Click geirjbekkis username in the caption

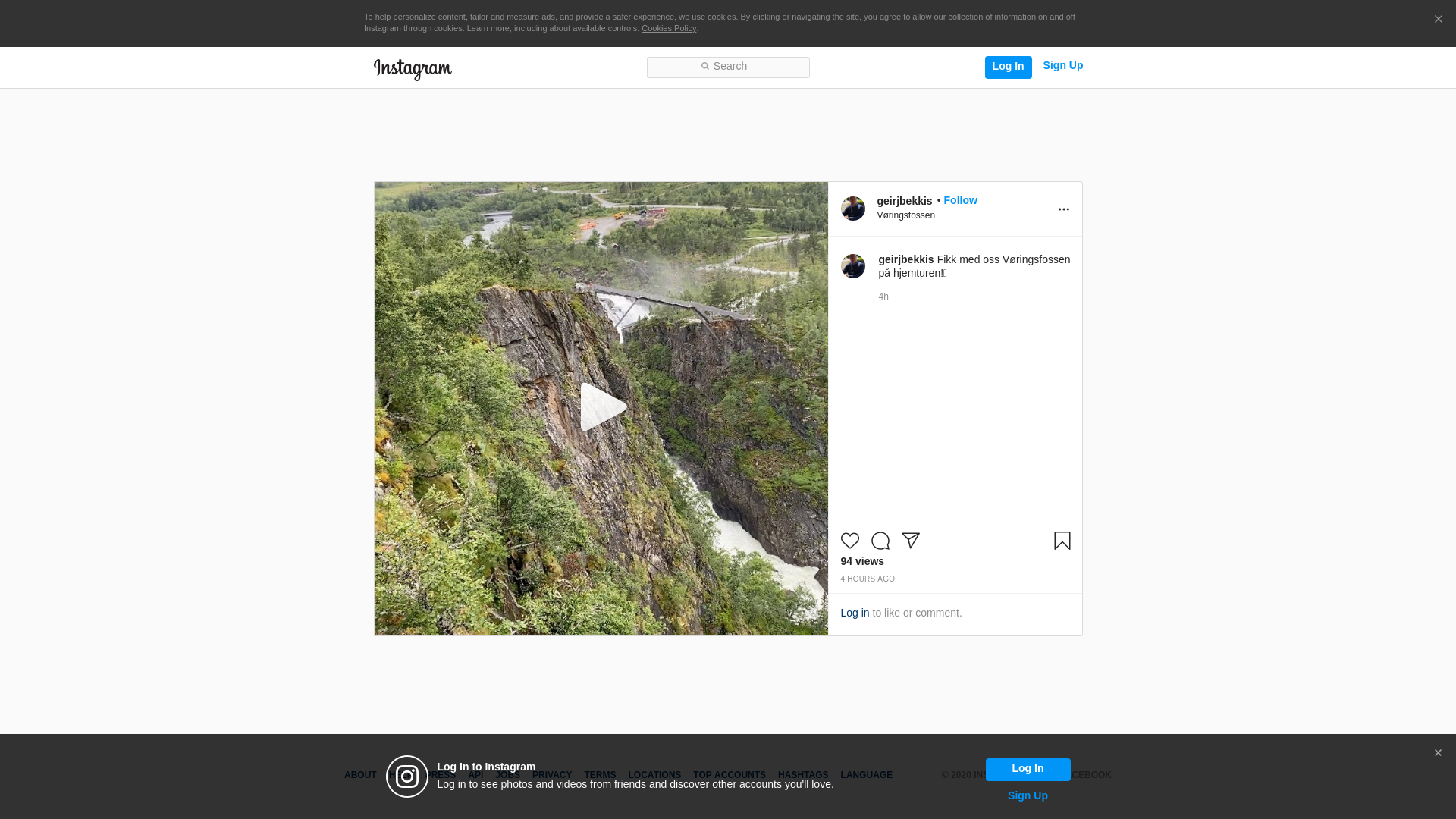[905, 259]
